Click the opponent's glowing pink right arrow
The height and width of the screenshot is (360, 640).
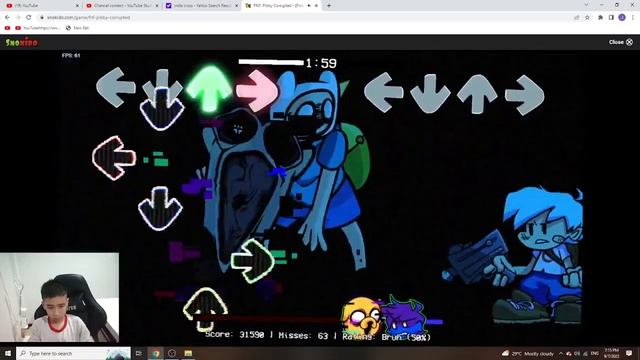pos(257,91)
